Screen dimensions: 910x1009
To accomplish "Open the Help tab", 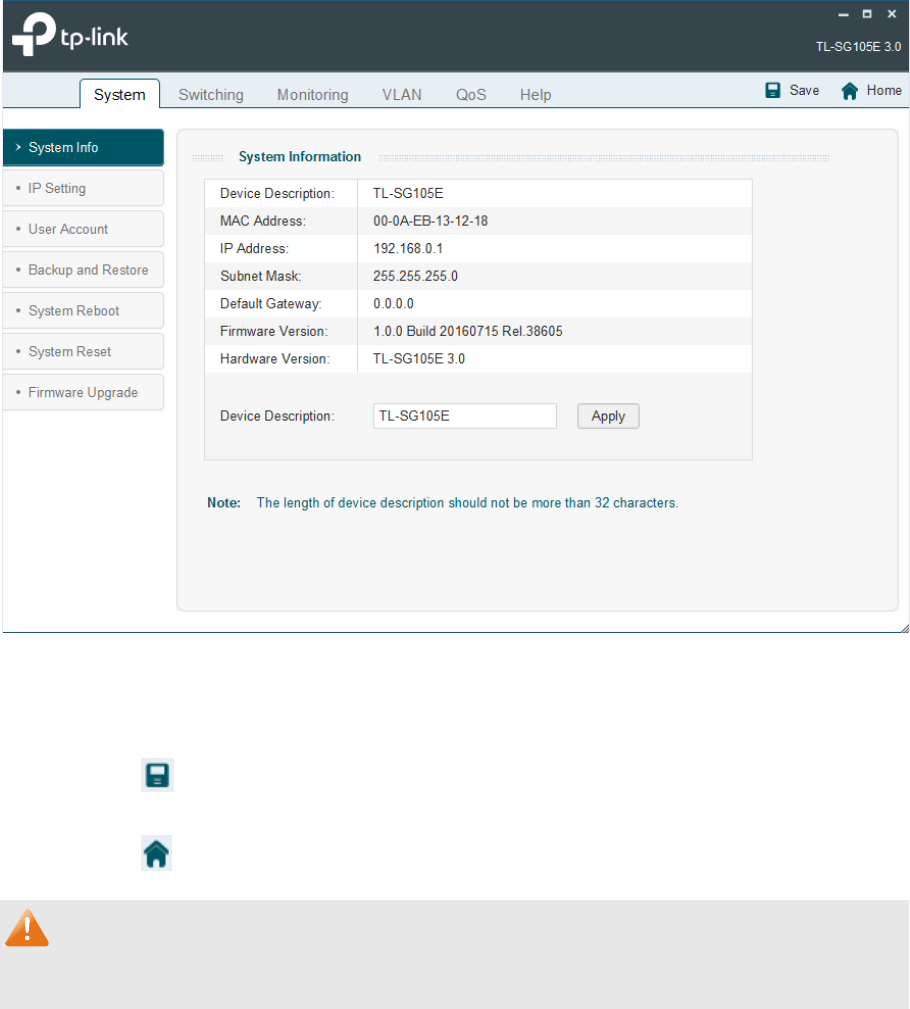I will pyautogui.click(x=535, y=94).
